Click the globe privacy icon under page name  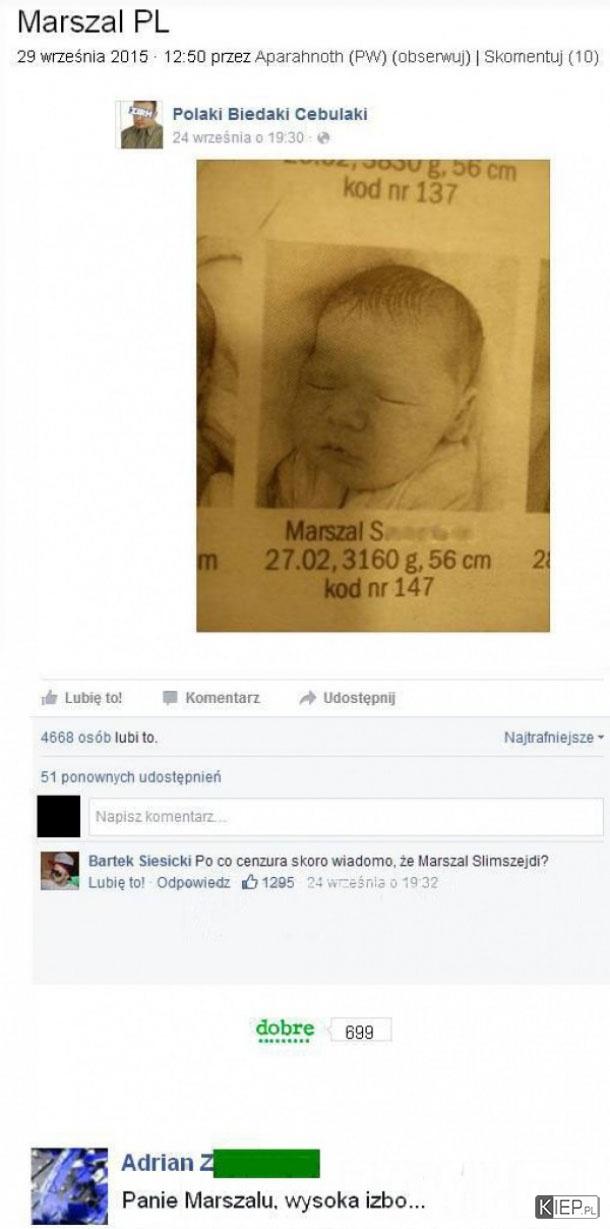322,138
